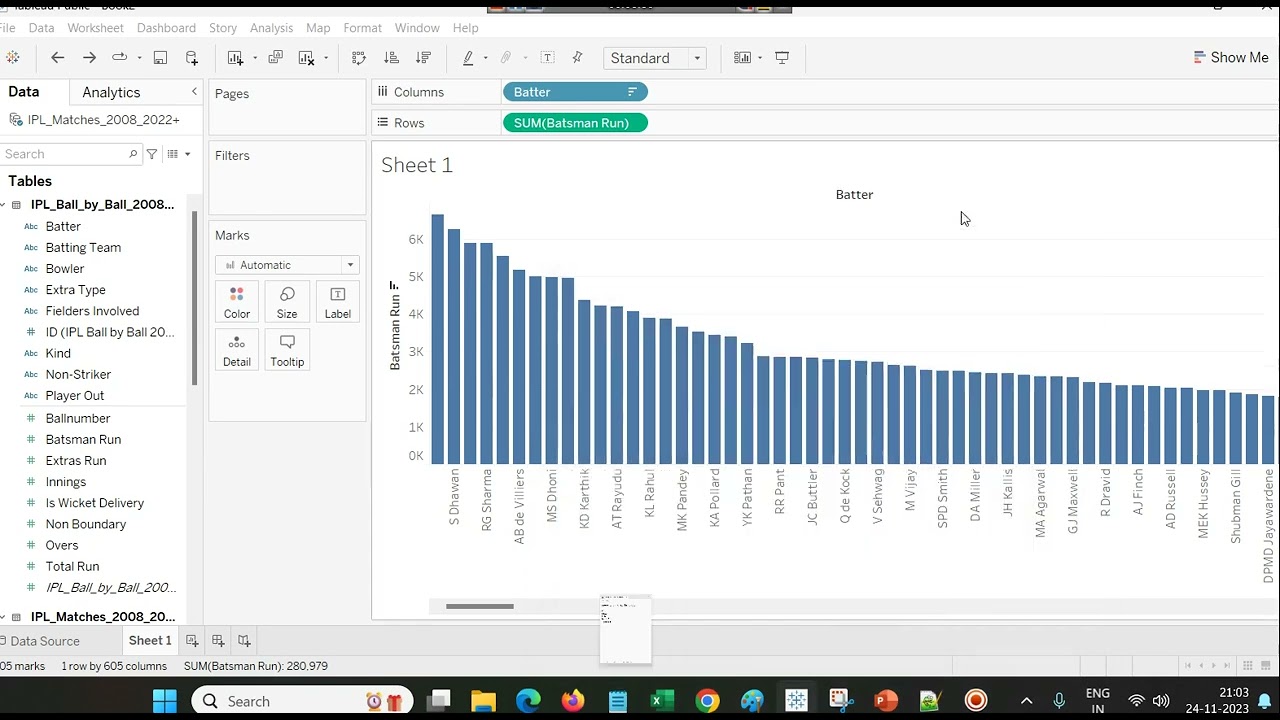The height and width of the screenshot is (720, 1280).
Task: Open the Data menu
Action: [41, 28]
